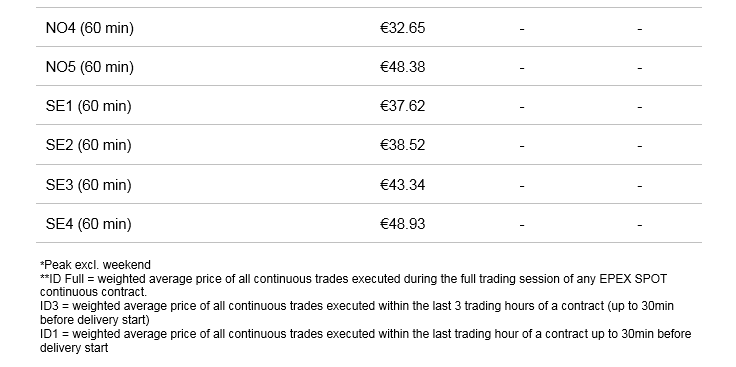Screen dimensions: 736x367
Task: Click the €37.62 price for SE1
Action: tap(403, 106)
